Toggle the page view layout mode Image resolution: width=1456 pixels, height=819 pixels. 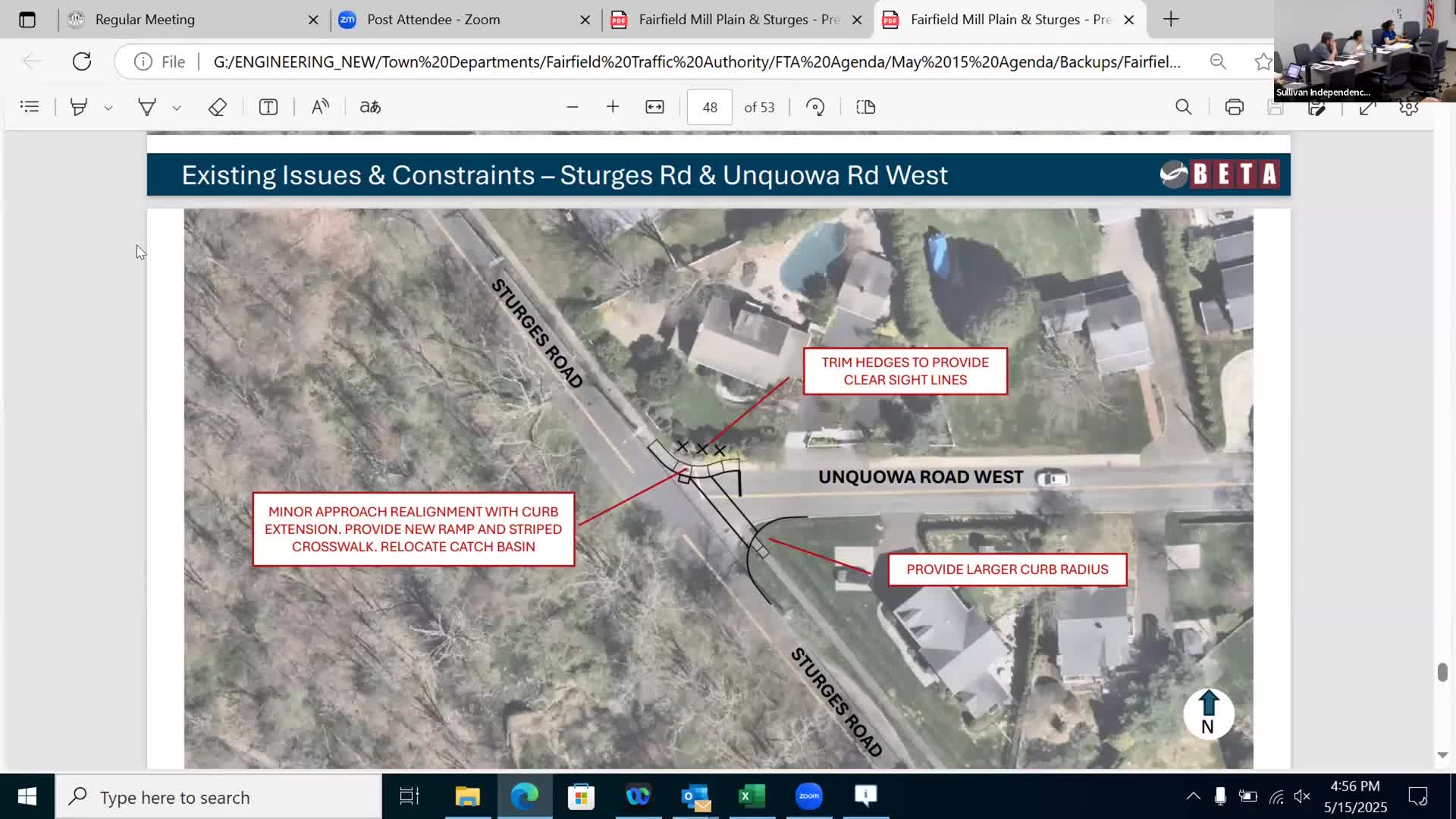[865, 106]
